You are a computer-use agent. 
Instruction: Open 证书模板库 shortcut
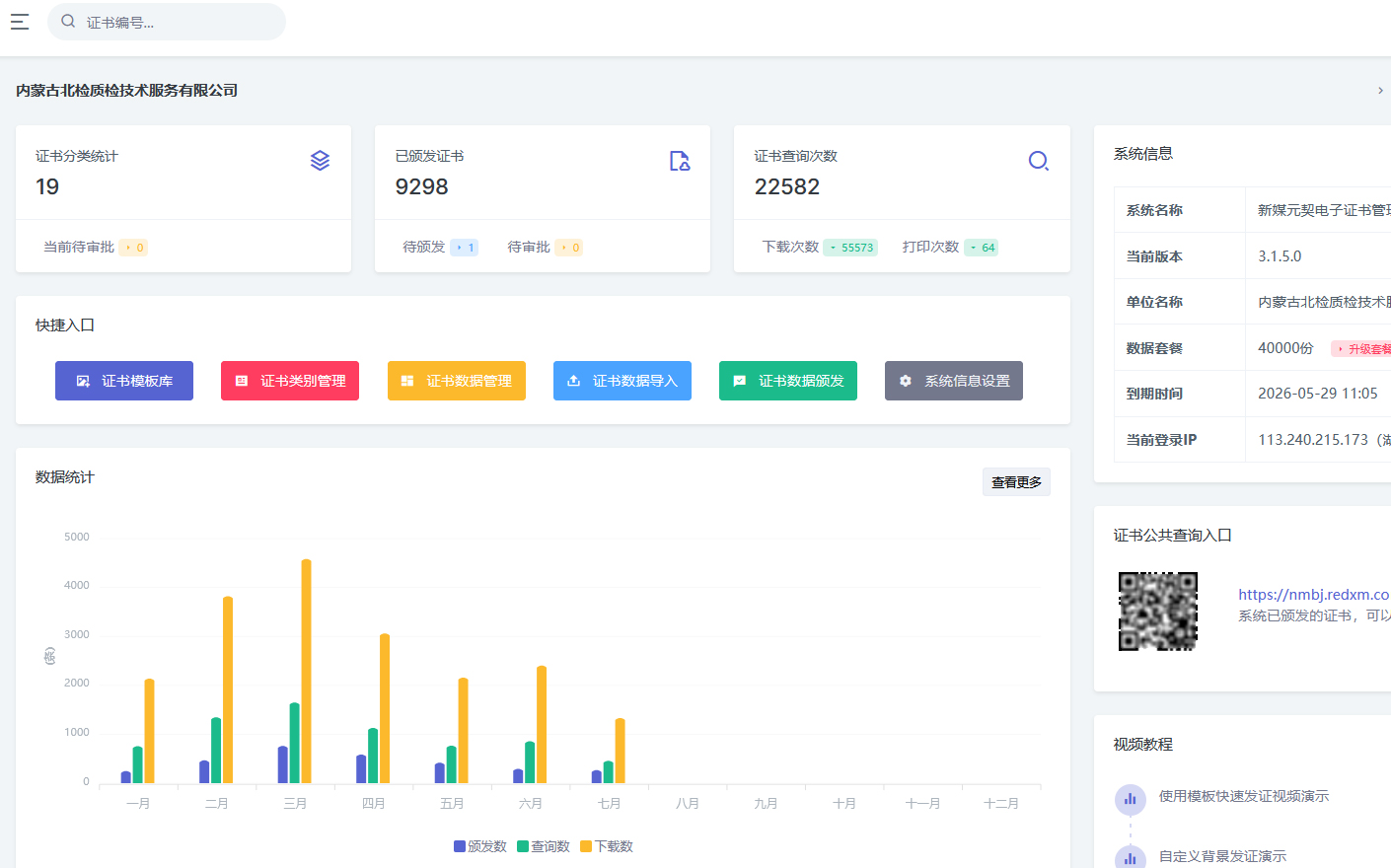[124, 381]
